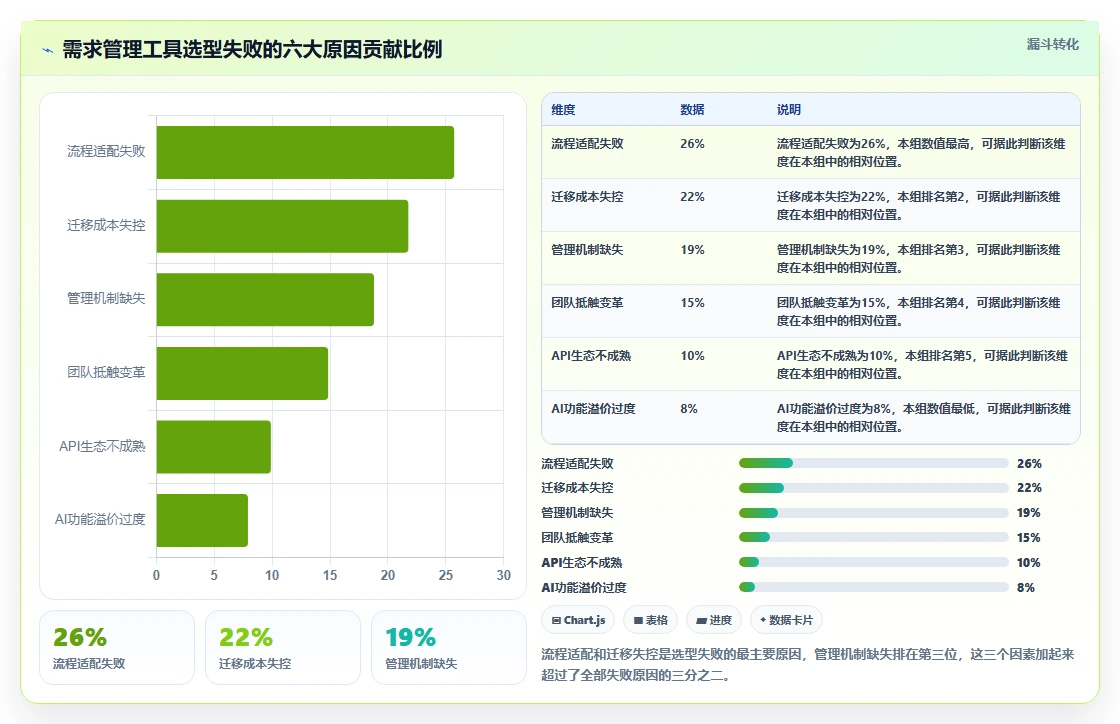Open the 26% 流程适配失败 stat card
Viewport: 1120px width, 724px height.
[117, 648]
